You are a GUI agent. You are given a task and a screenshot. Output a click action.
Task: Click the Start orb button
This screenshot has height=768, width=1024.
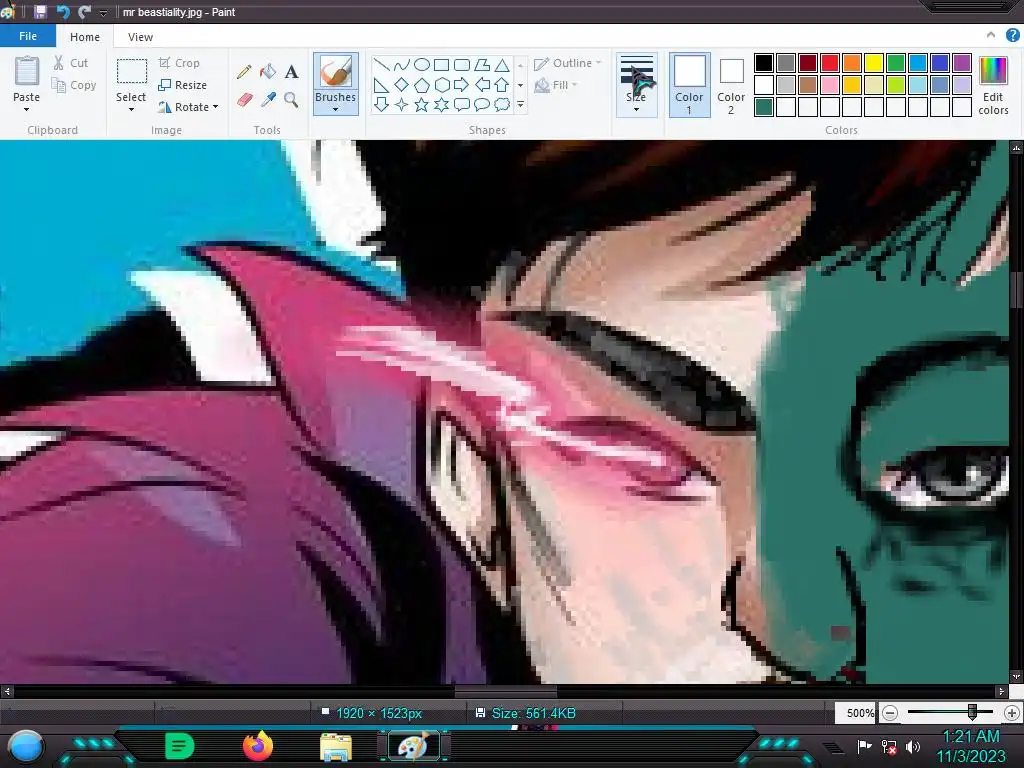coord(27,746)
